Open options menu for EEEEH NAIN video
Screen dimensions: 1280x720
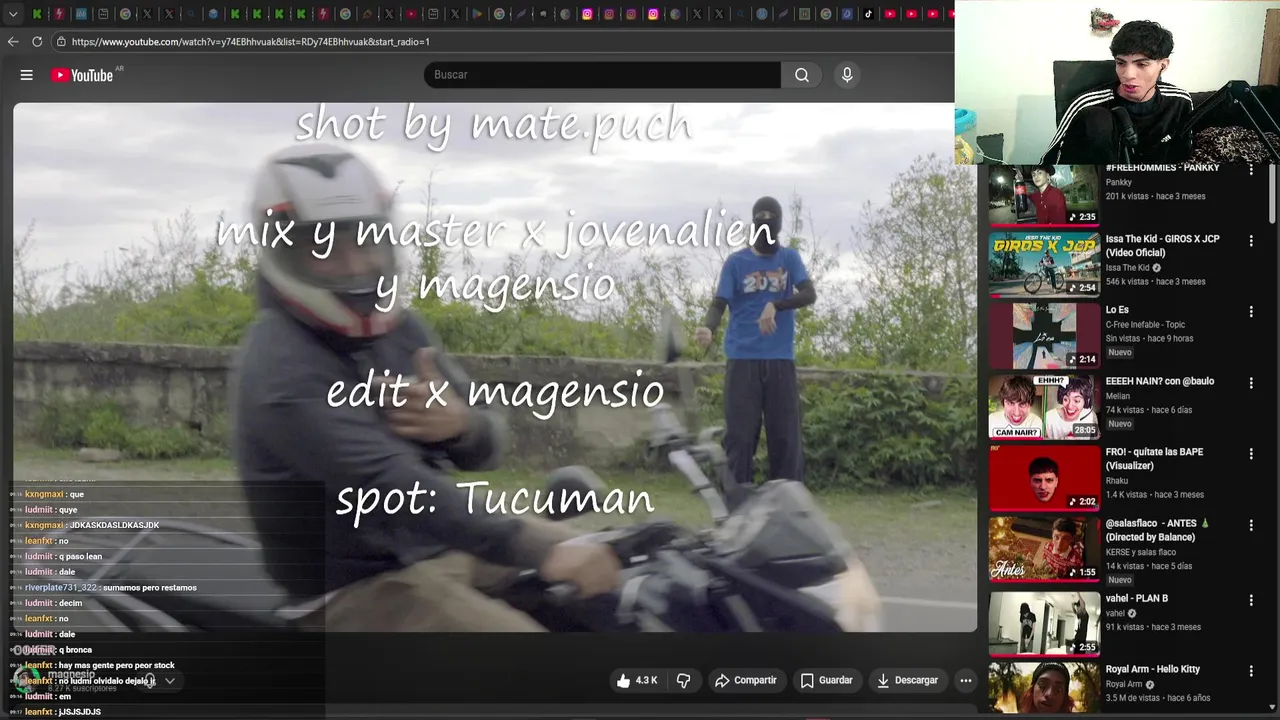click(x=1251, y=383)
